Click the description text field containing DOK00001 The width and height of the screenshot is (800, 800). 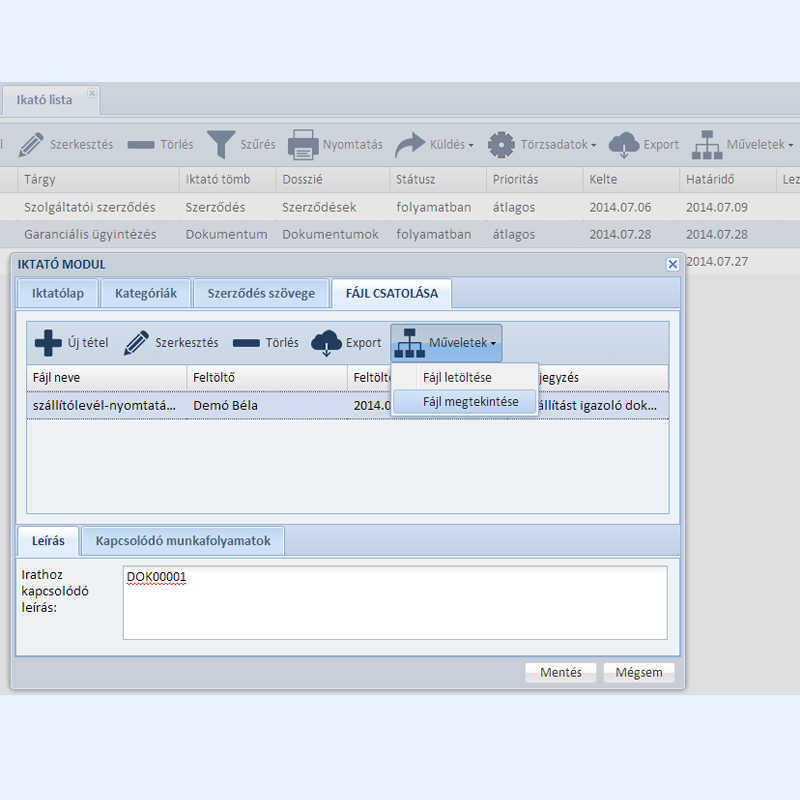point(394,602)
